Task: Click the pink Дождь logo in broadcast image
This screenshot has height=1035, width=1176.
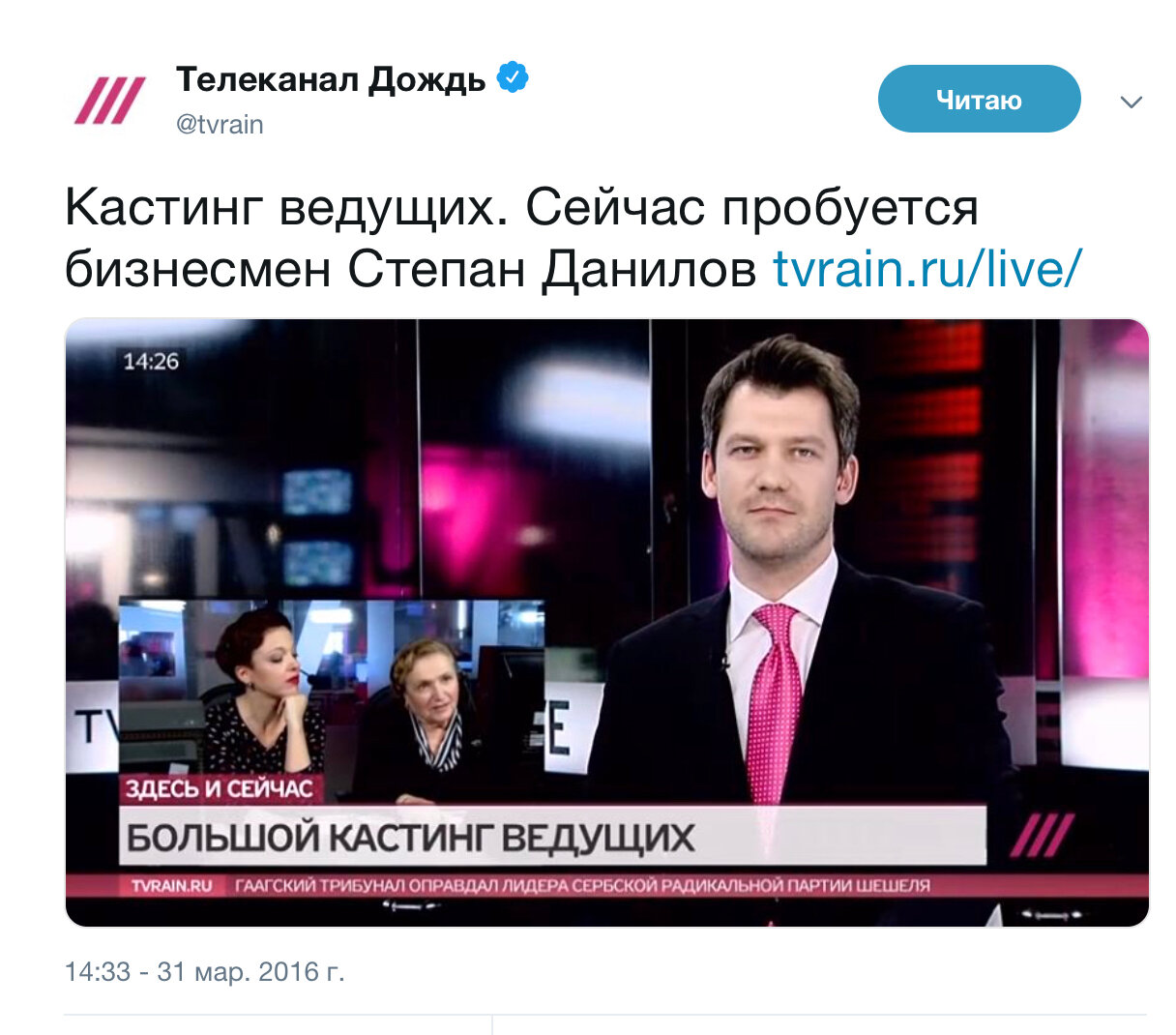Action: click(1042, 836)
